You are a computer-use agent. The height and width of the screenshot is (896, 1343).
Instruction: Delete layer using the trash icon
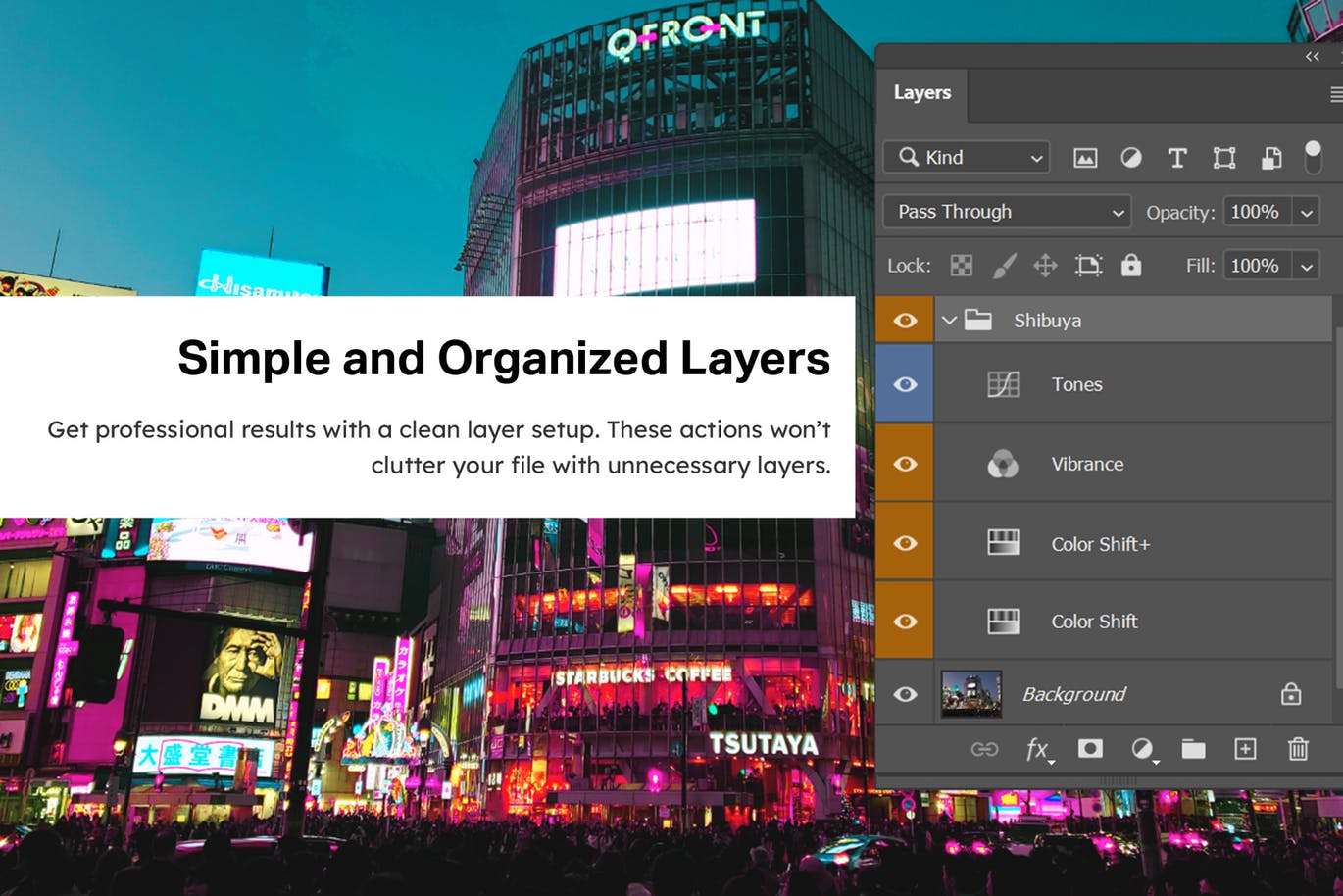click(x=1298, y=750)
